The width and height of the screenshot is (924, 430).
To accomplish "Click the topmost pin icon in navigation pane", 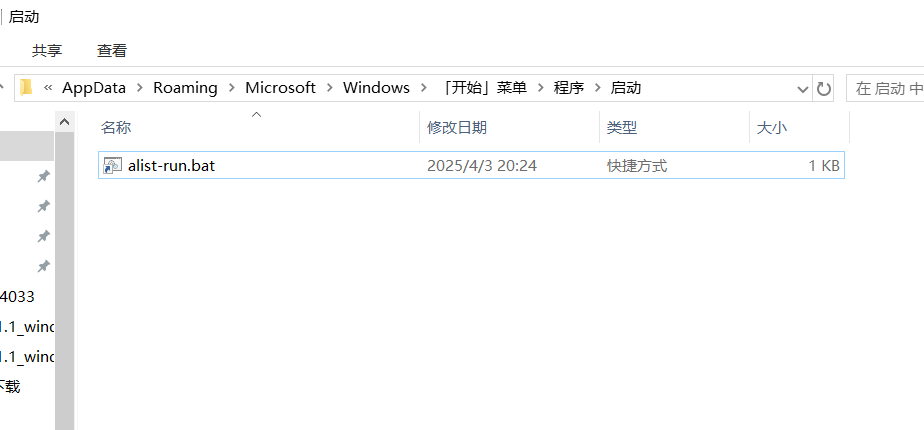I will tap(43, 177).
